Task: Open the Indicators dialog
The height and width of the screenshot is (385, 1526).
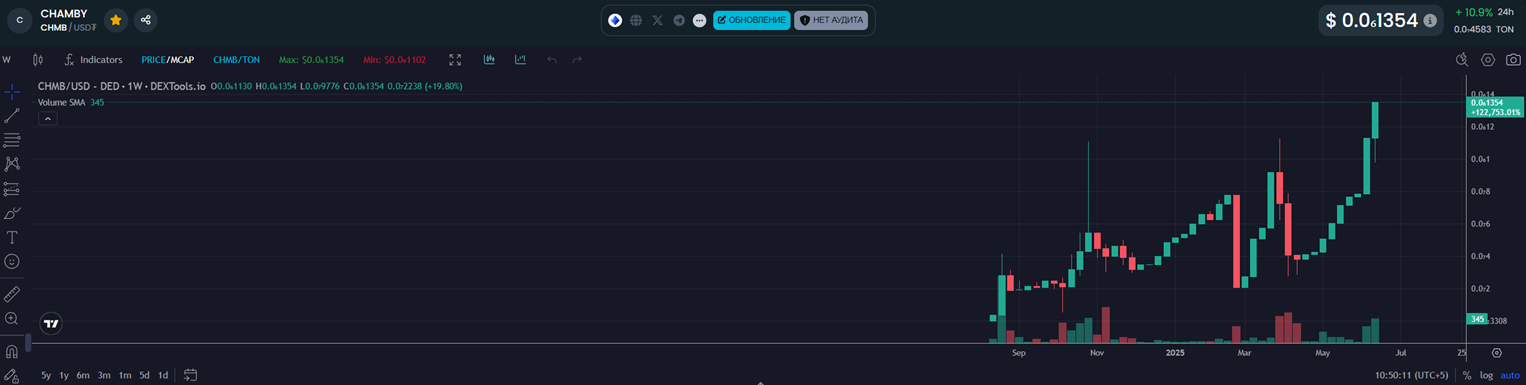Action: click(92, 60)
